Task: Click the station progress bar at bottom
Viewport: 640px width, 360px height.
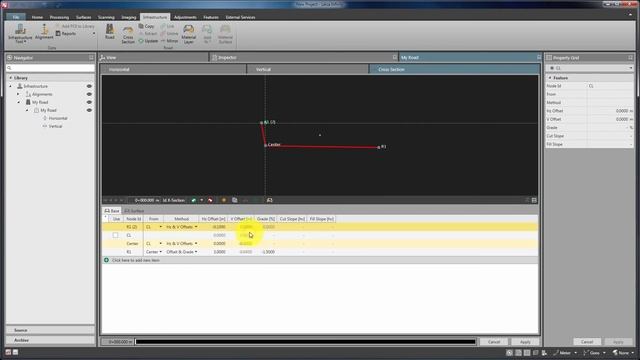Action: coord(305,342)
